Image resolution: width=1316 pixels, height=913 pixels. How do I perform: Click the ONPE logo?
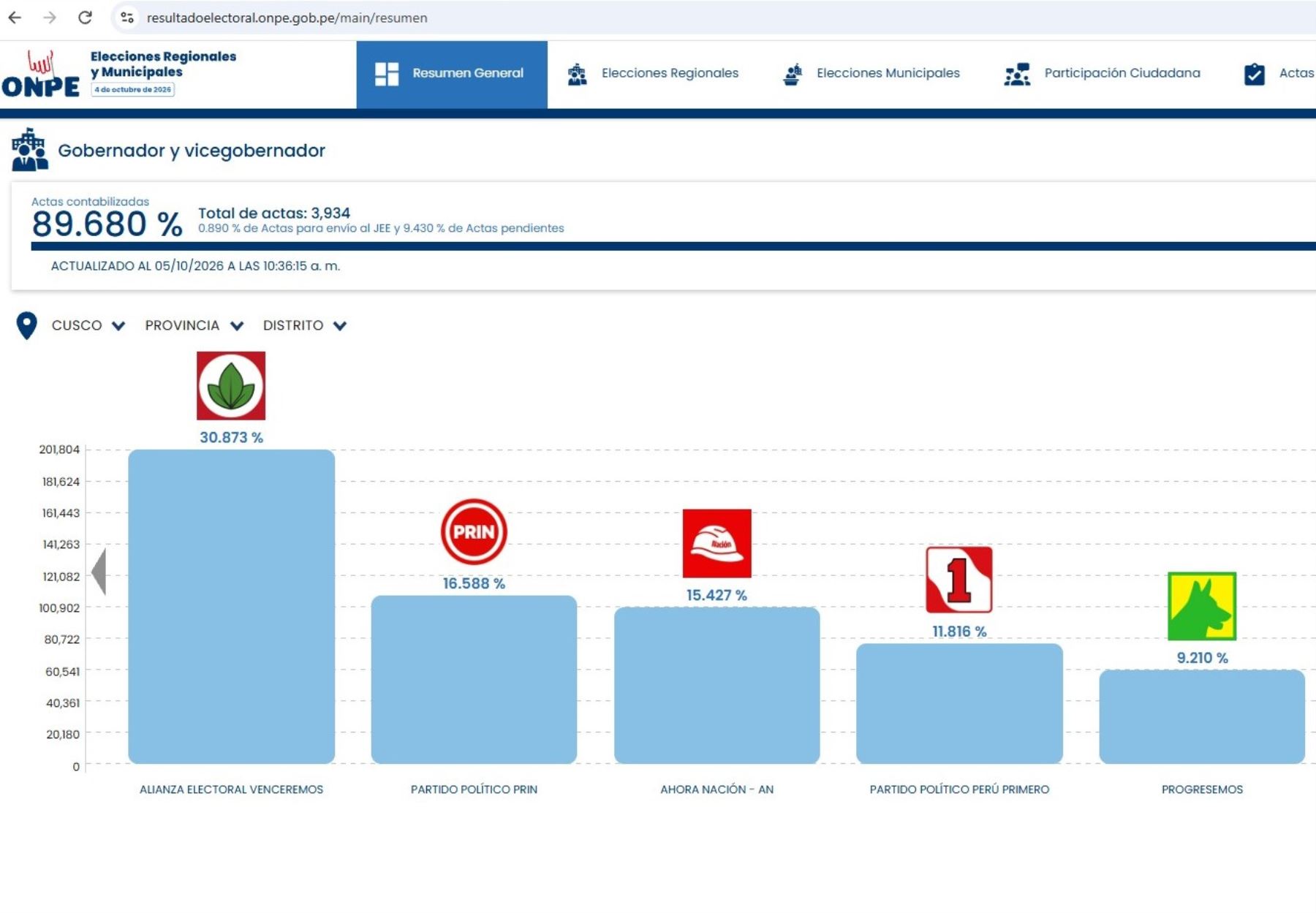click(40, 74)
